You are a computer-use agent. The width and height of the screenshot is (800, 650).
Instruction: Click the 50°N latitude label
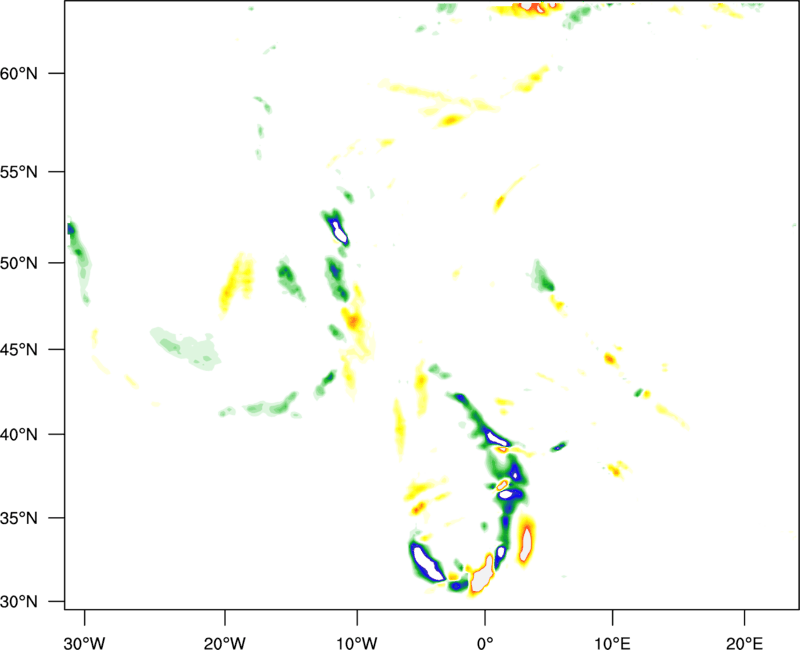(19, 263)
